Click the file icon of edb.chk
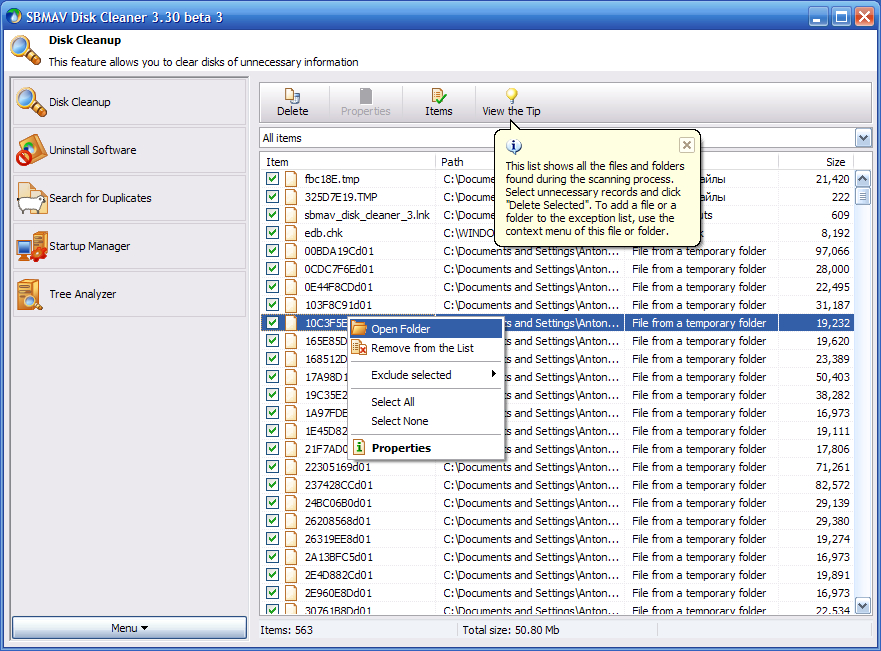Viewport: 881px width, 651px height. point(291,233)
